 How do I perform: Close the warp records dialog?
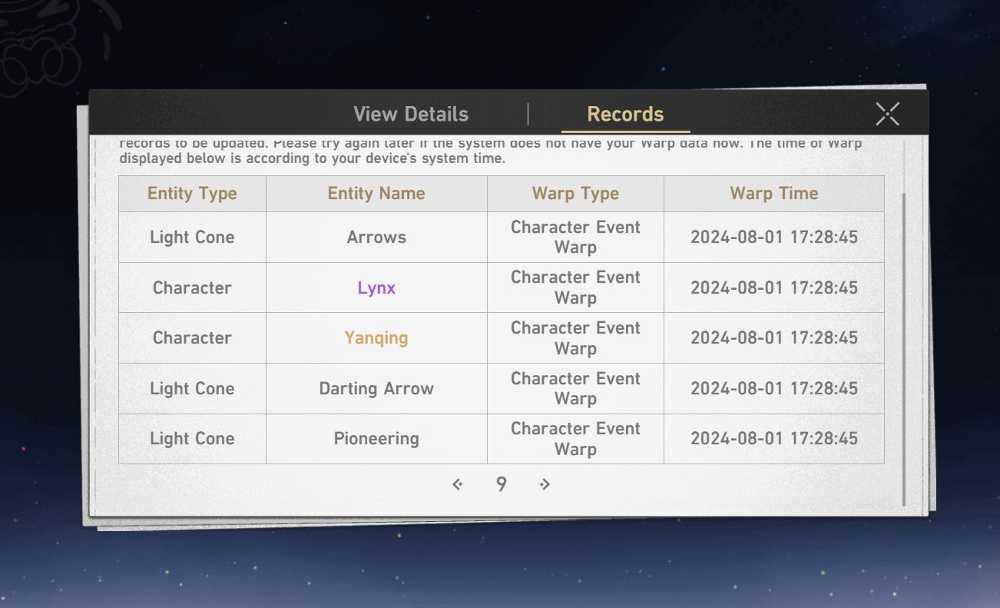coord(887,114)
